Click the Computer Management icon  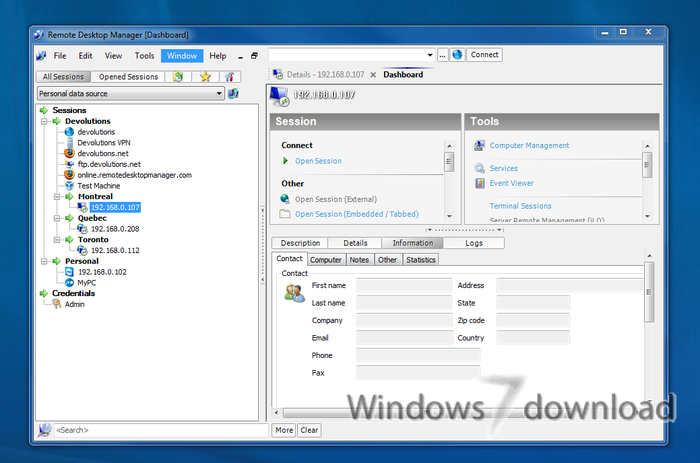pyautogui.click(x=479, y=146)
